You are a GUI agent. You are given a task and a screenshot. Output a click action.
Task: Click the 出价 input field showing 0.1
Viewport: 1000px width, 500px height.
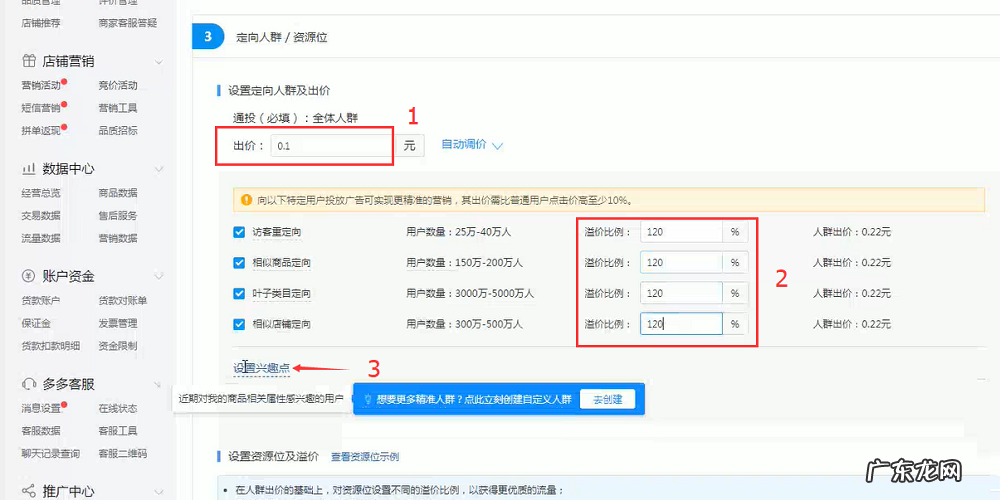click(x=331, y=145)
